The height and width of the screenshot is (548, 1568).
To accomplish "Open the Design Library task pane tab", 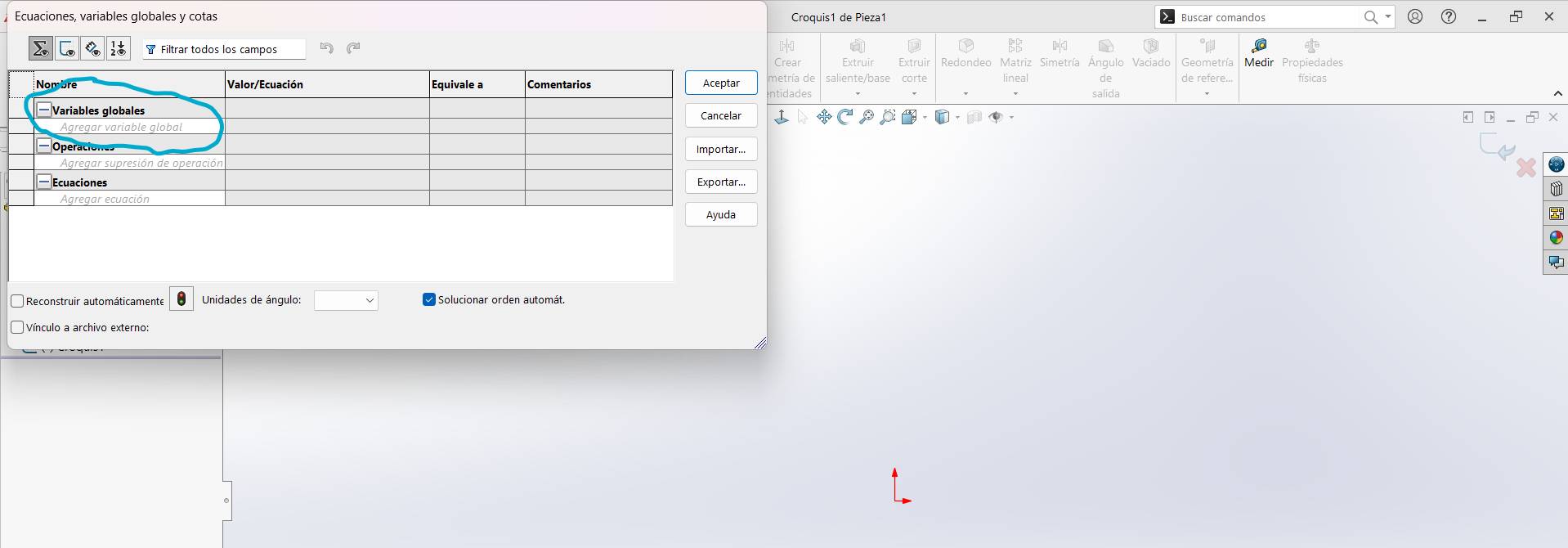I will 1556,189.
